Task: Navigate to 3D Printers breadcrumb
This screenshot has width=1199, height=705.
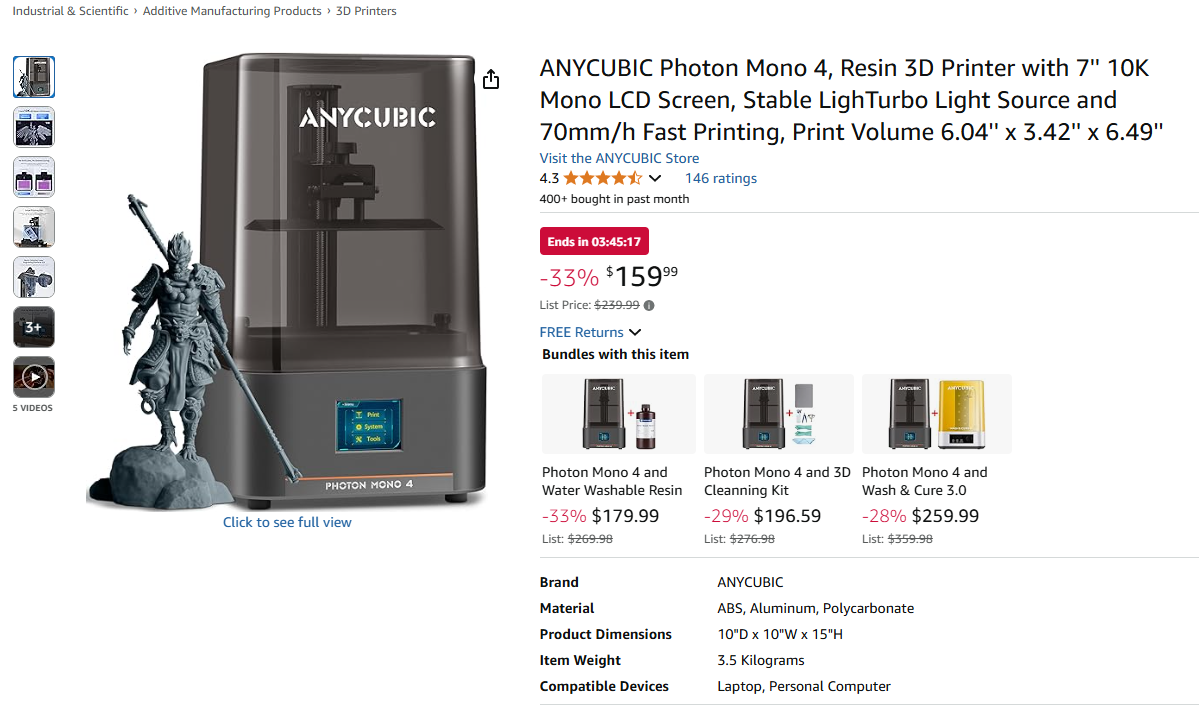Action: coord(366,11)
